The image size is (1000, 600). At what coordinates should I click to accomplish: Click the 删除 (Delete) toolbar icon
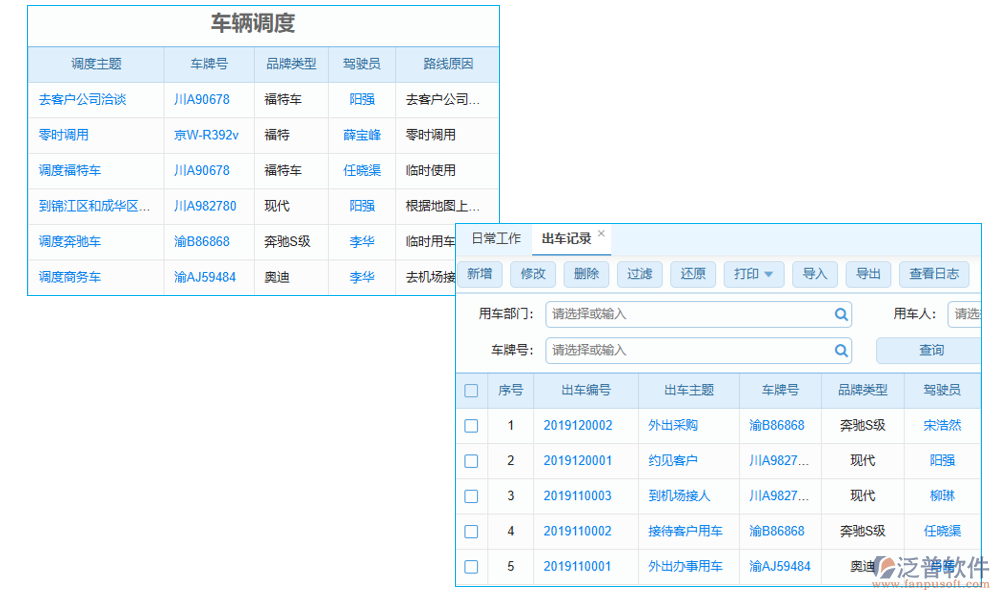click(x=586, y=274)
